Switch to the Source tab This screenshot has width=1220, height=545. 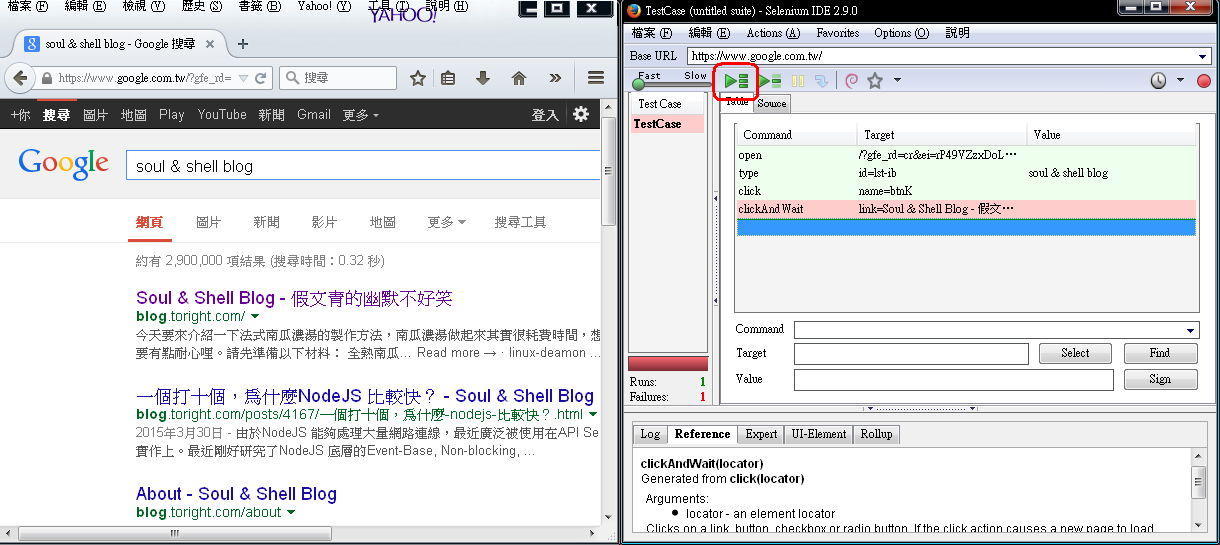click(x=771, y=103)
